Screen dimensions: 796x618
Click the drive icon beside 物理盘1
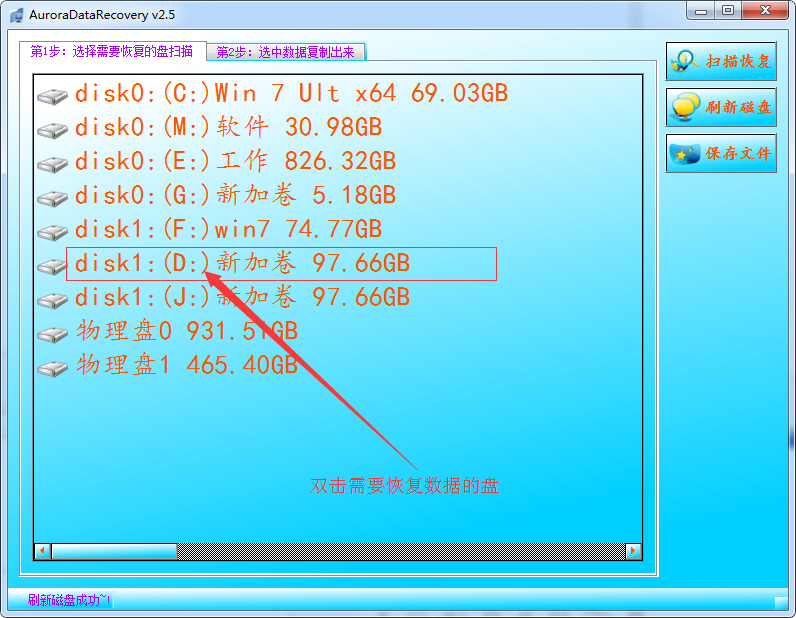[x=53, y=368]
